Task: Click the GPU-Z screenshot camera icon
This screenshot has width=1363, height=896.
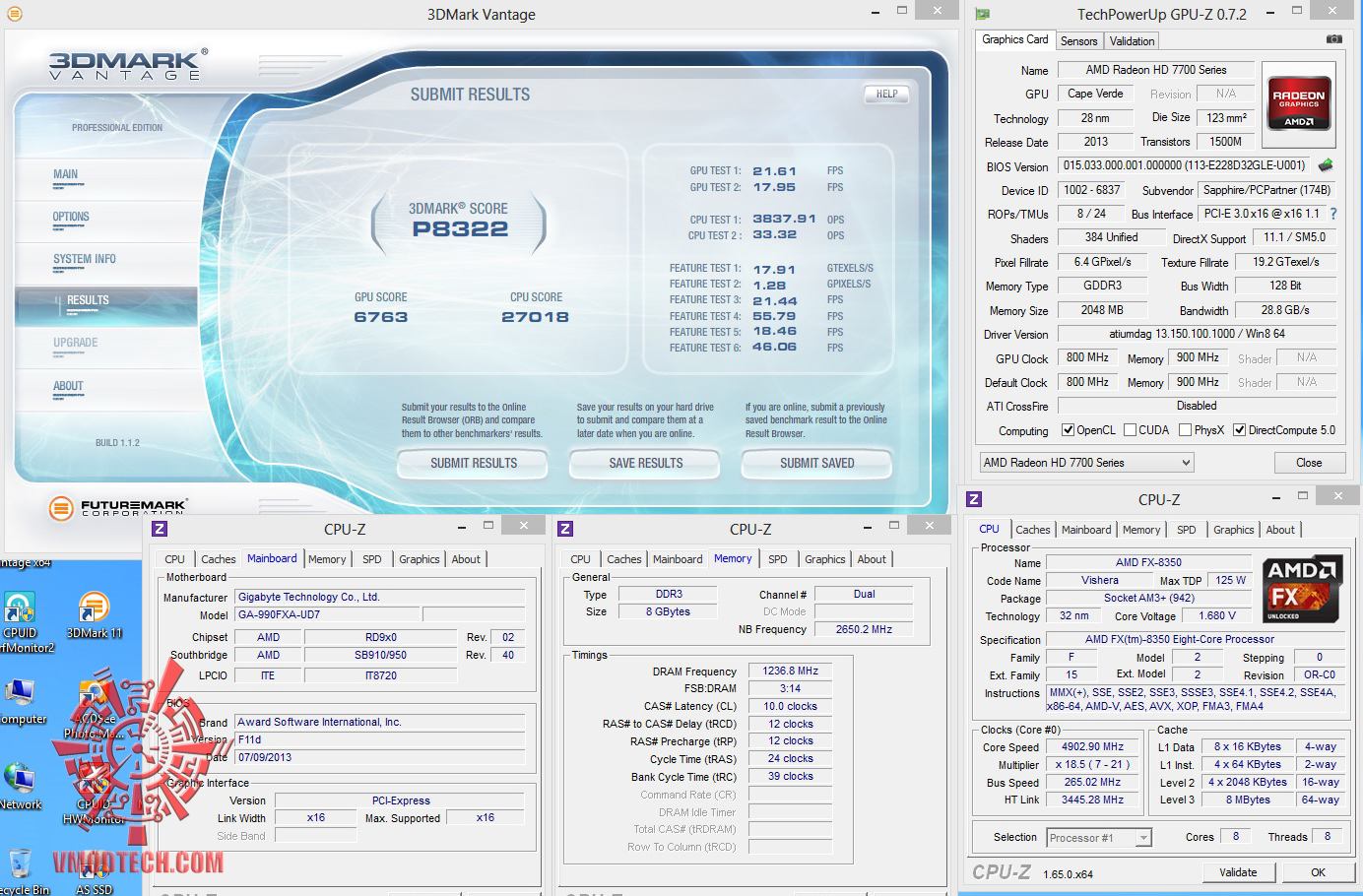Action: [1333, 39]
